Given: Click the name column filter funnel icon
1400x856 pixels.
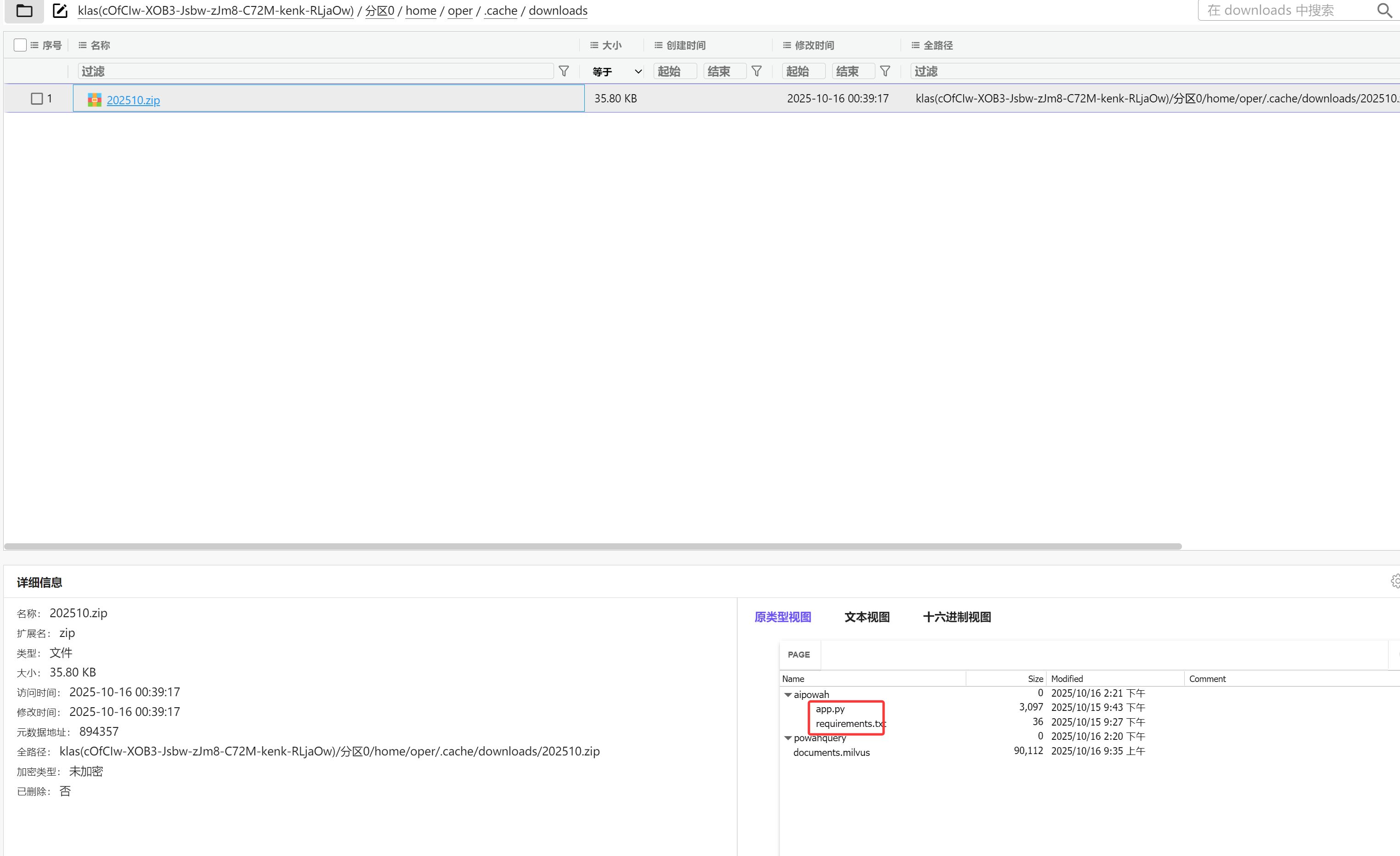Looking at the screenshot, I should click(564, 71).
